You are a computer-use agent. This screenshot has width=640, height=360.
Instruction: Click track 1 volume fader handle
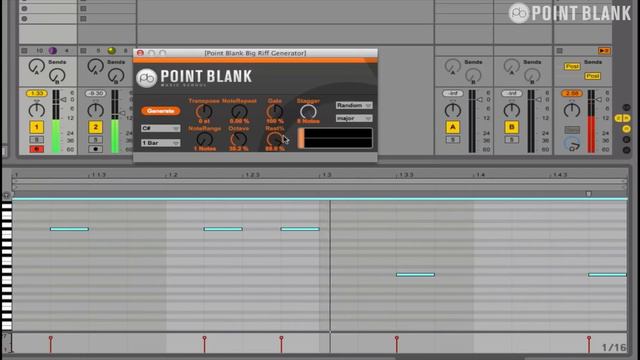63,100
